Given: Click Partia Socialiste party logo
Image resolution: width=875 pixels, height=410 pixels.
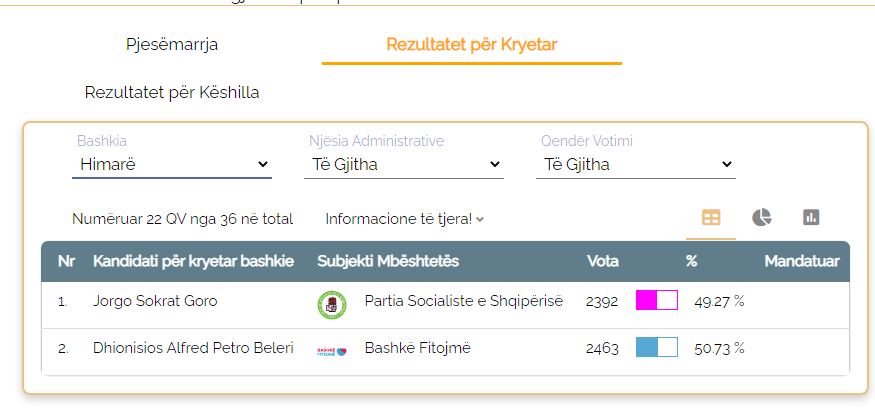Looking at the screenshot, I should [x=331, y=305].
